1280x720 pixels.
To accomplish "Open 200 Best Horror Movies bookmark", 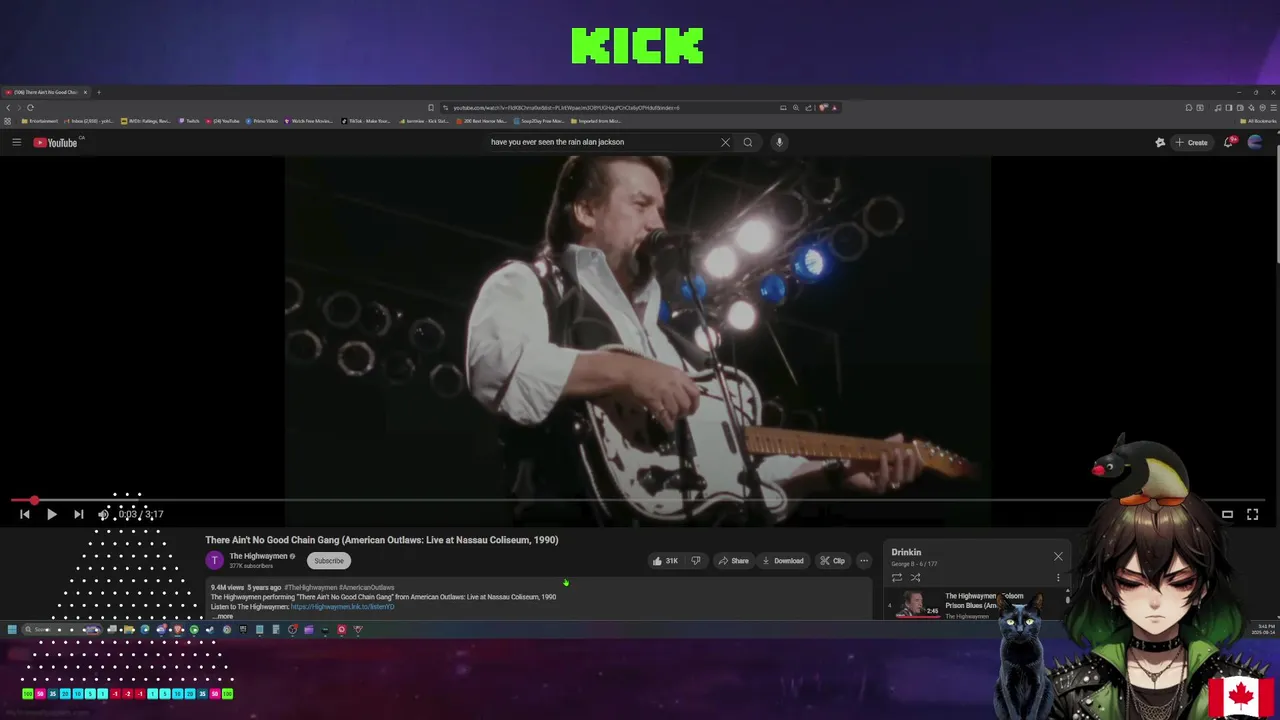I will click(x=482, y=121).
